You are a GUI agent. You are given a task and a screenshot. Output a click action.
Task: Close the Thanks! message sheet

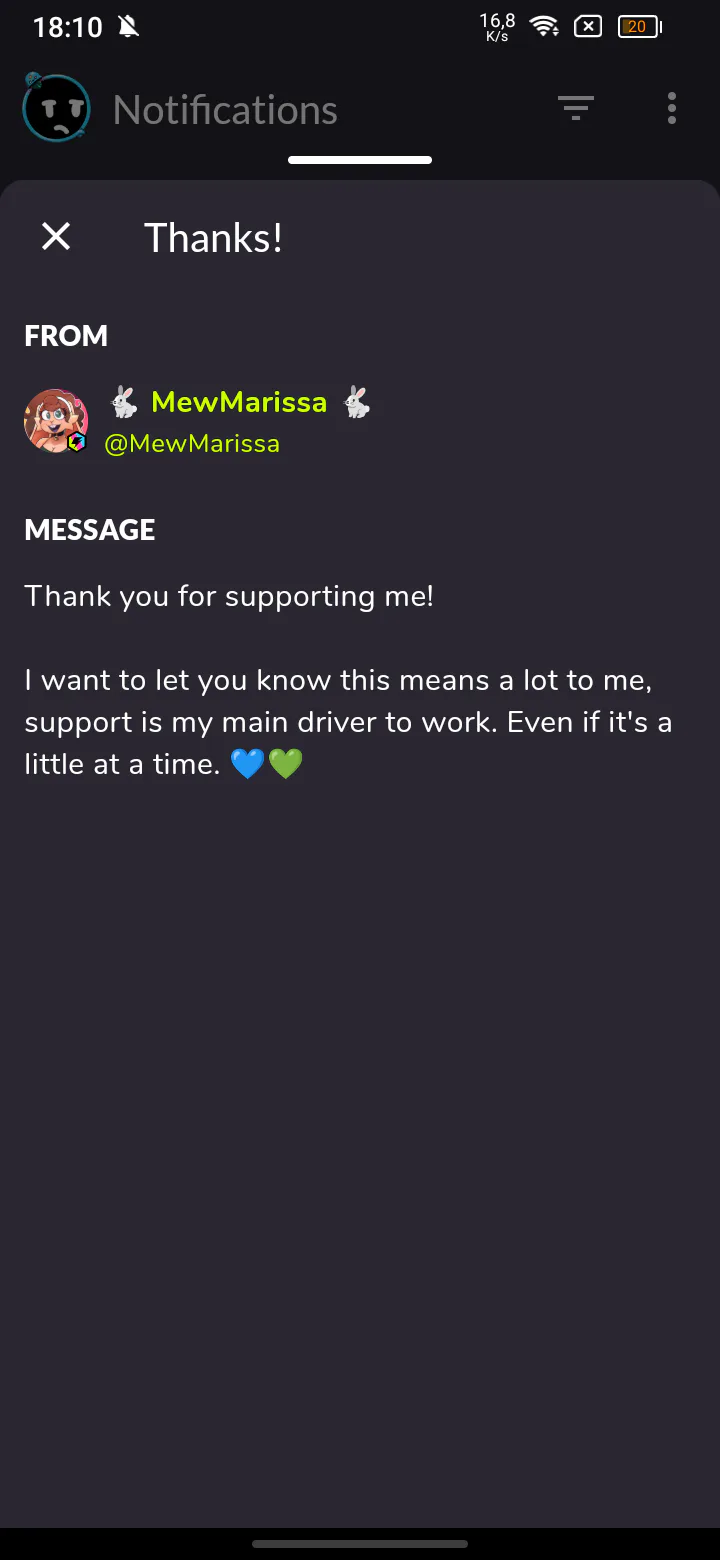click(x=56, y=237)
